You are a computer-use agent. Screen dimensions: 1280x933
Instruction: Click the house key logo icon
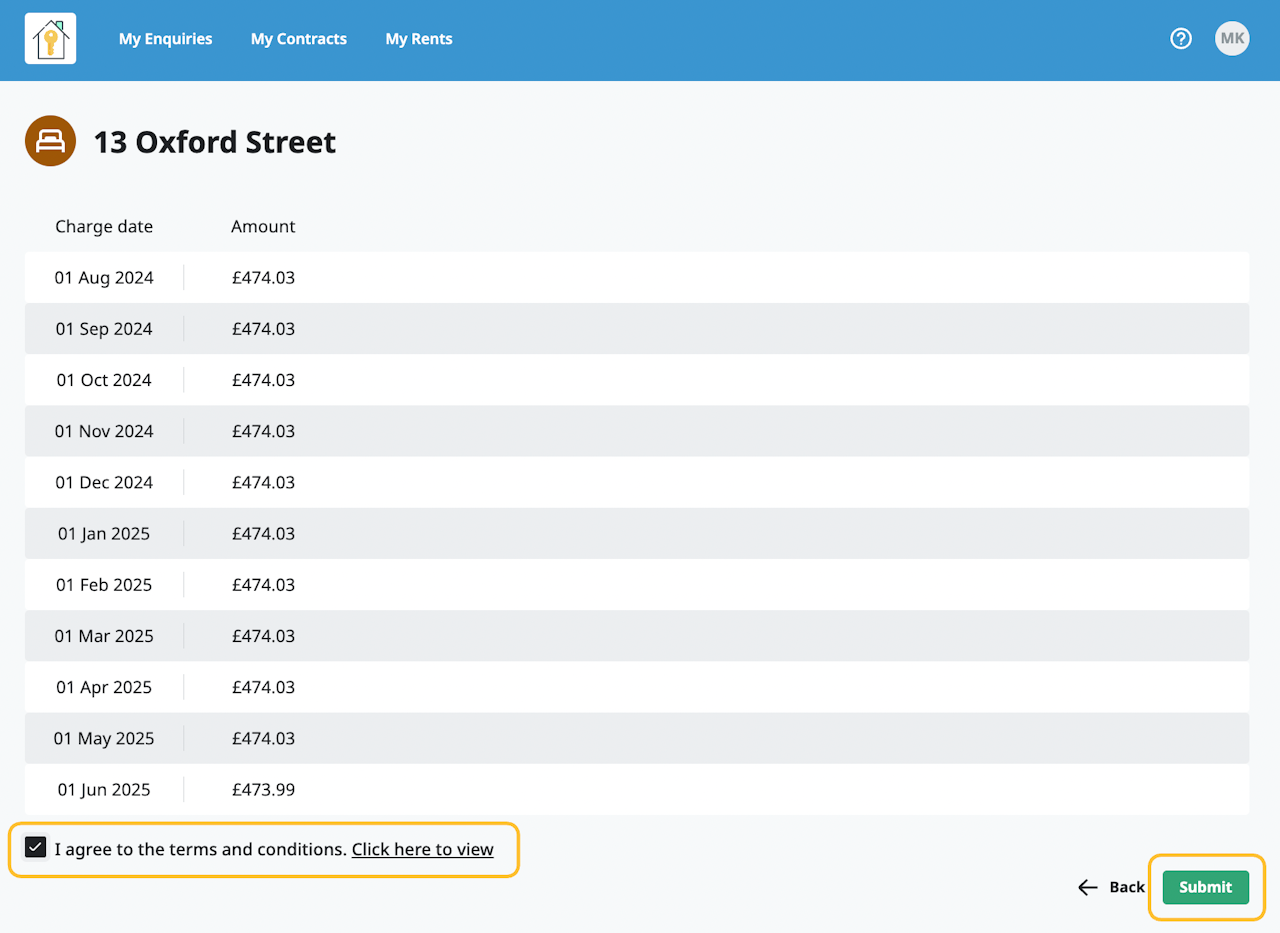50,39
